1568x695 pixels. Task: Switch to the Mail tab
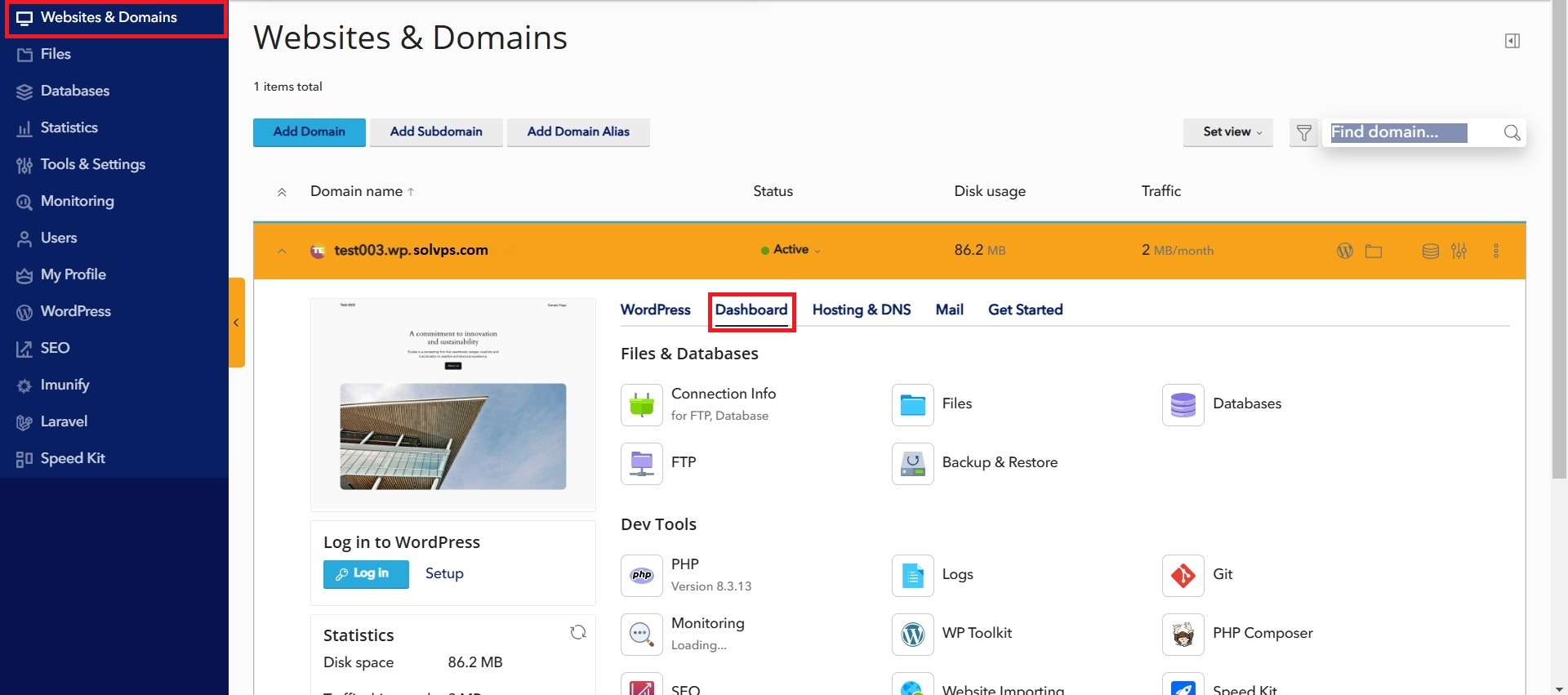tap(950, 310)
